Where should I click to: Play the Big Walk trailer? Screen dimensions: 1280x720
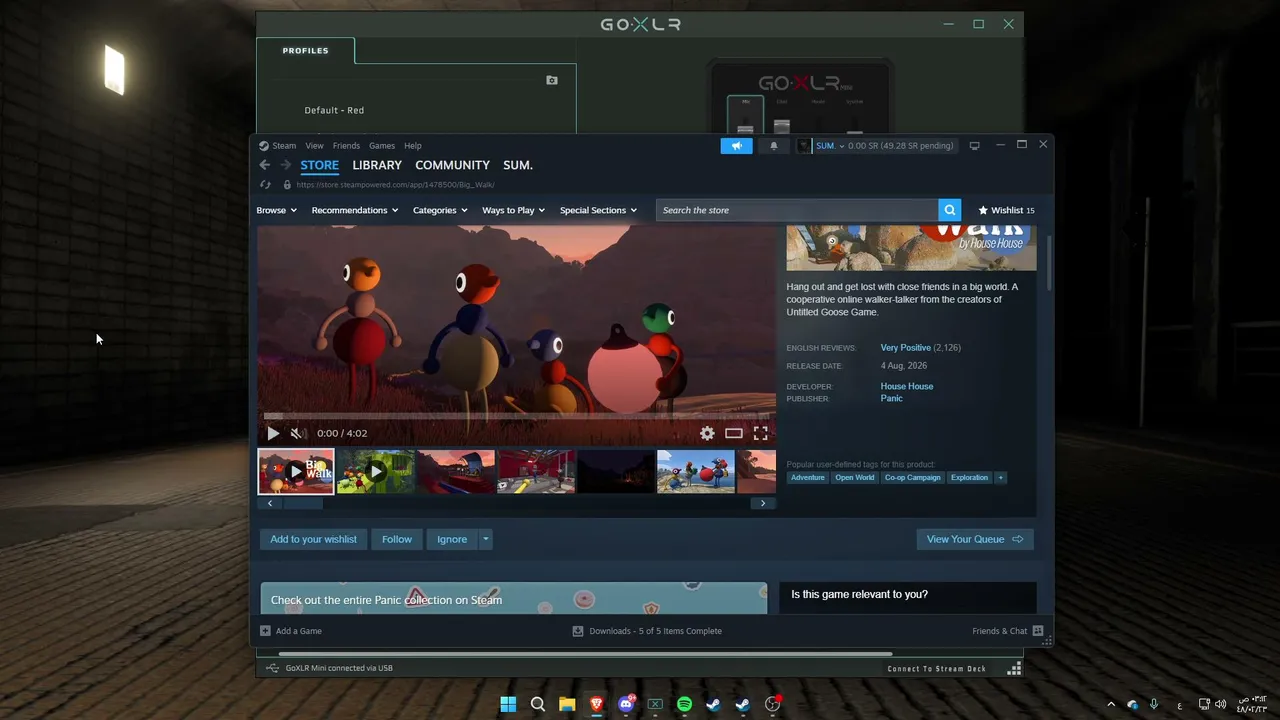[x=273, y=433]
